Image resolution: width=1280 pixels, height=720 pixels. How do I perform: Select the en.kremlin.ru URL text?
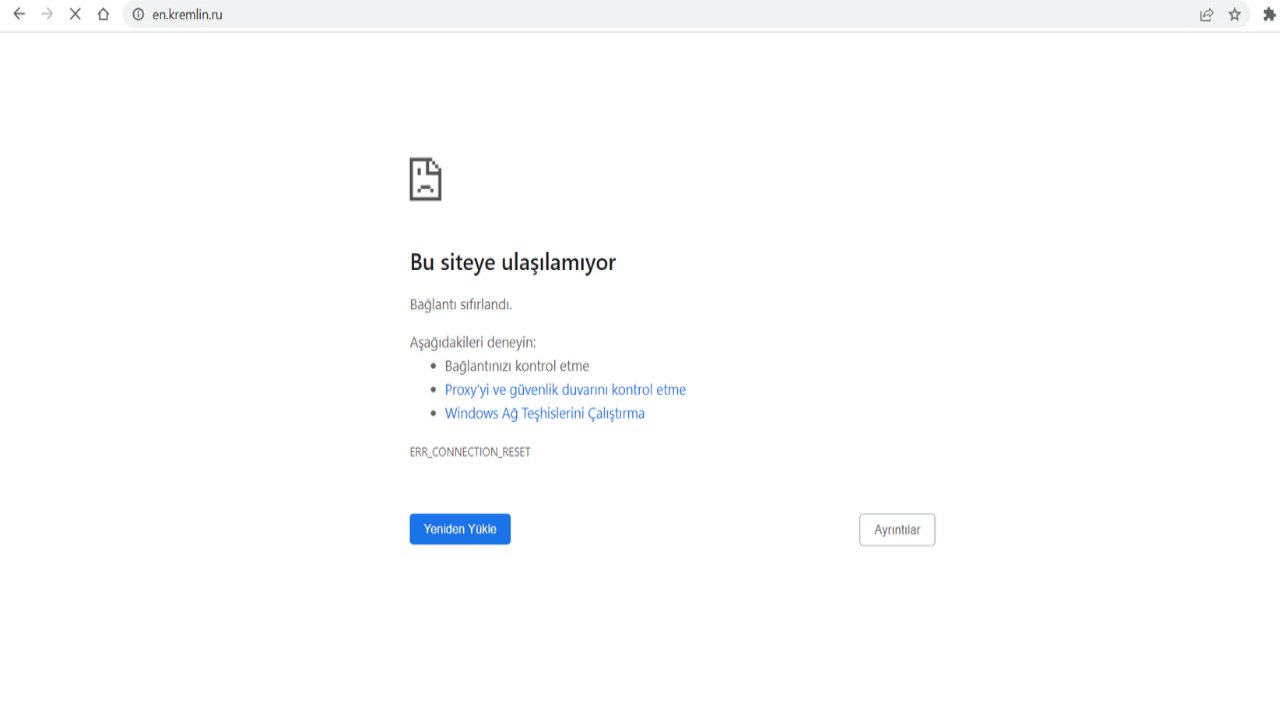pyautogui.click(x=190, y=14)
